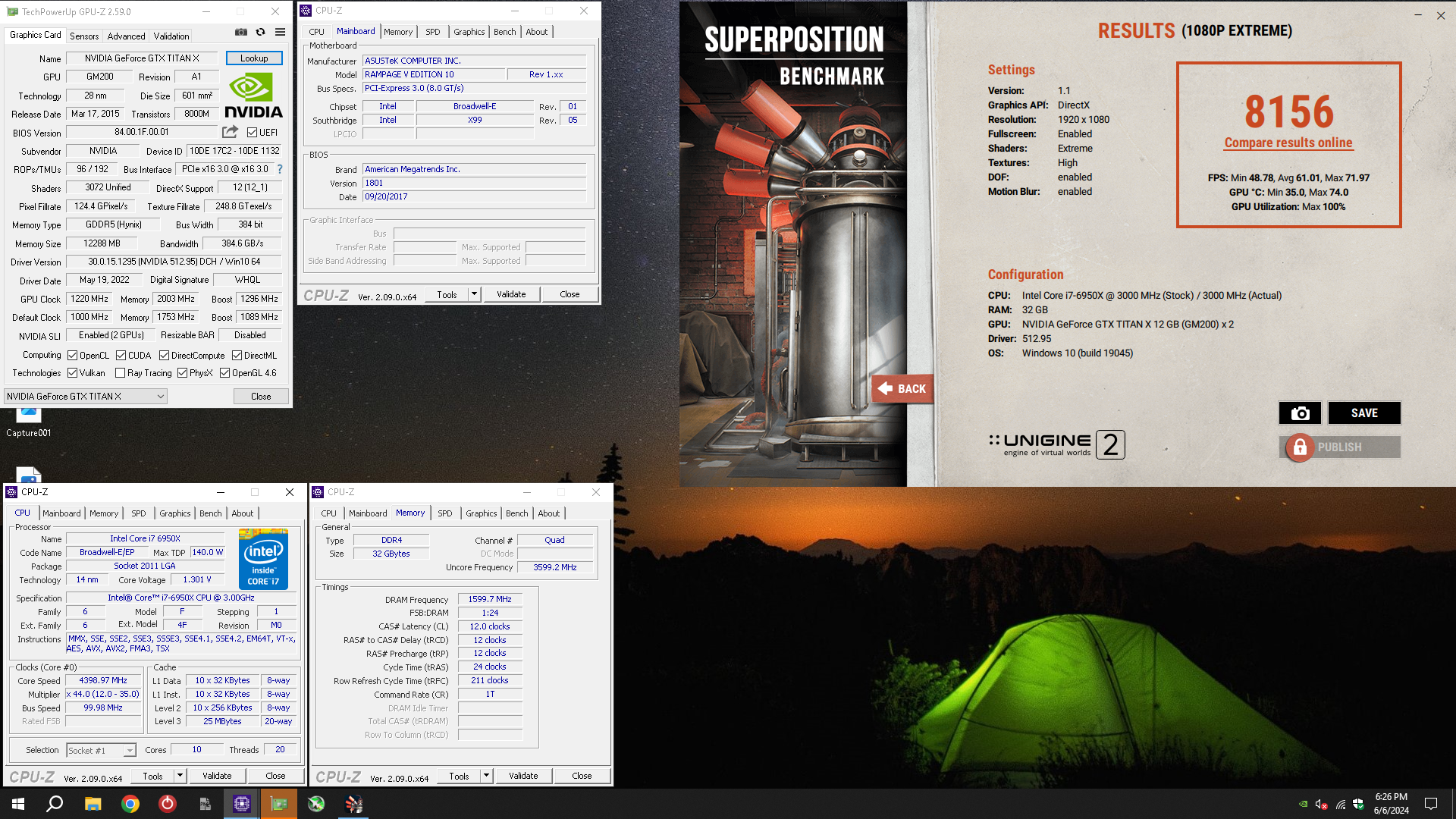
Task: Open taskbar Search
Action: click(x=55, y=804)
